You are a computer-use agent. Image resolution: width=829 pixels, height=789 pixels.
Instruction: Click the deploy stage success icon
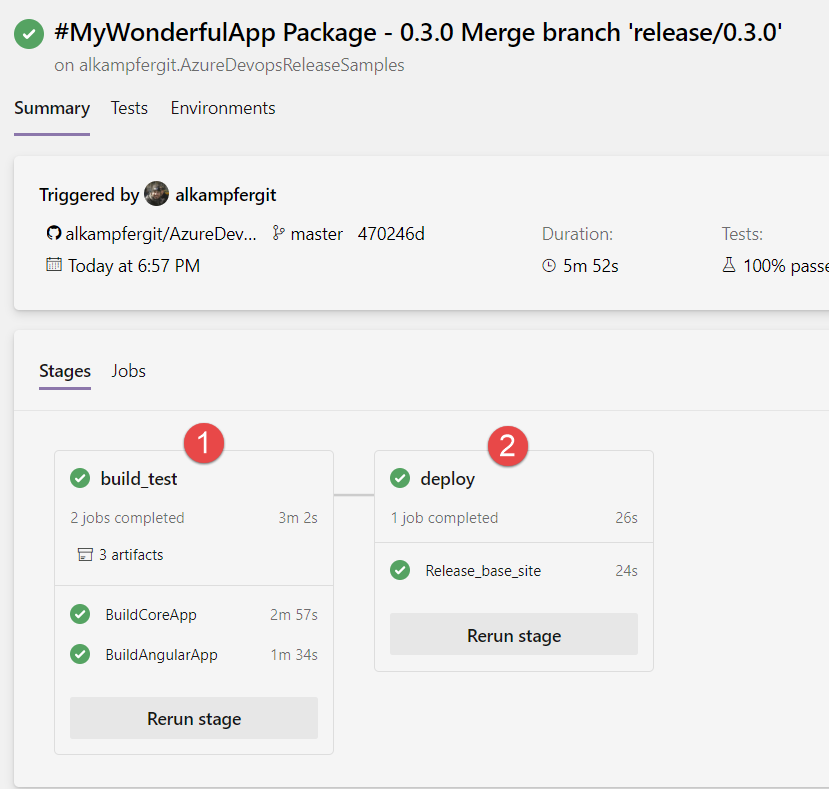tap(400, 479)
